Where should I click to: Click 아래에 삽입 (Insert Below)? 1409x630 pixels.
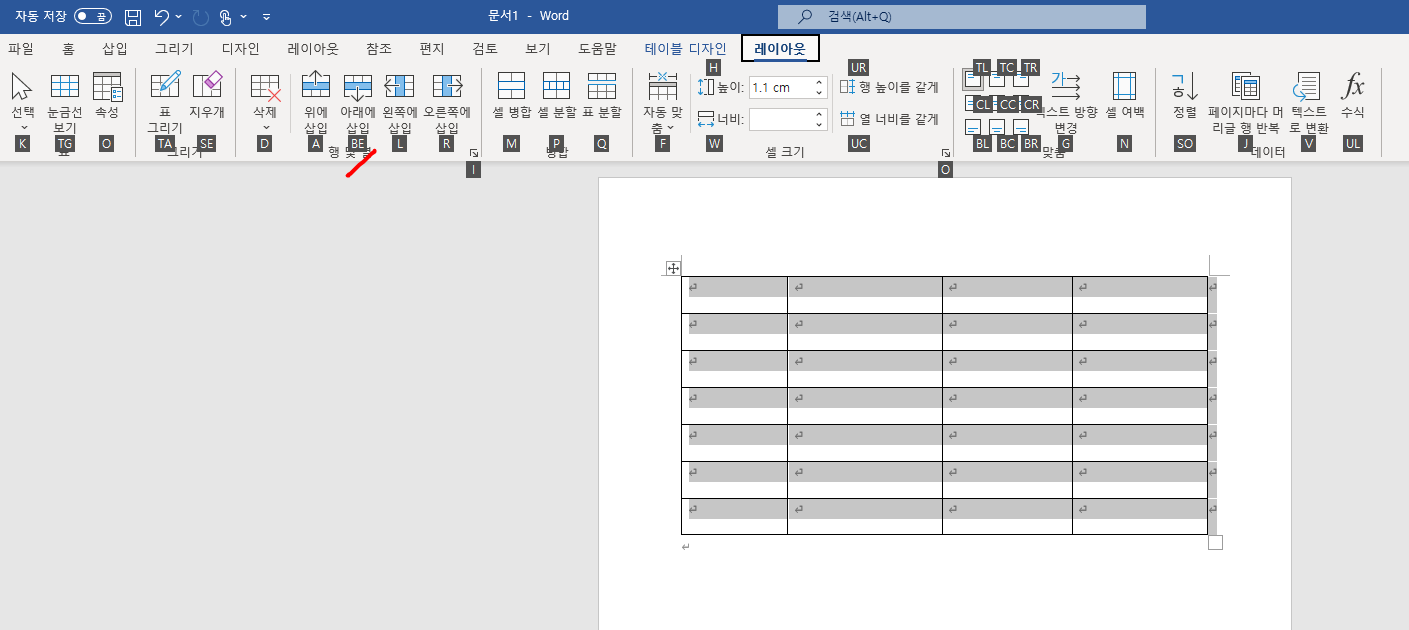pyautogui.click(x=358, y=104)
